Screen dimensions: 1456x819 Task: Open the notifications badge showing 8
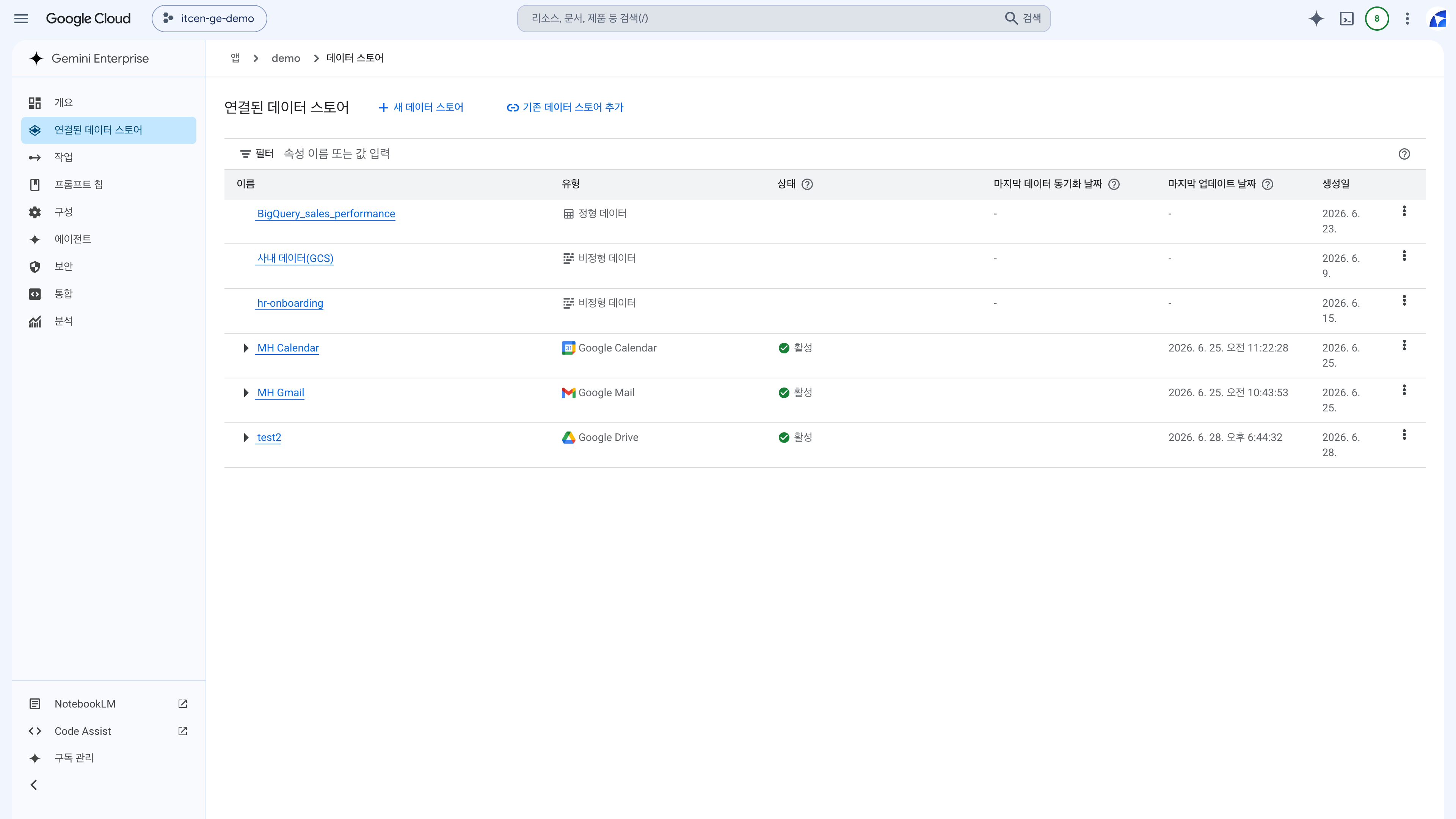coord(1377,19)
